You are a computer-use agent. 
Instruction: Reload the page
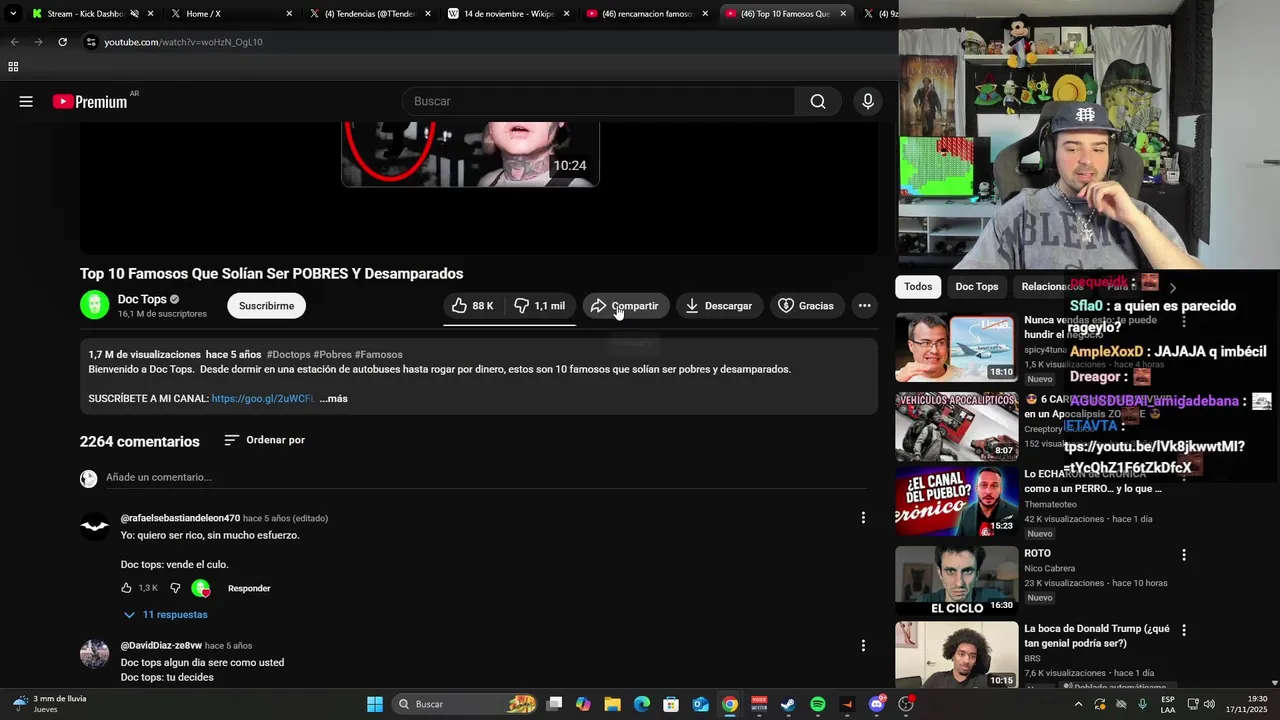tap(62, 42)
